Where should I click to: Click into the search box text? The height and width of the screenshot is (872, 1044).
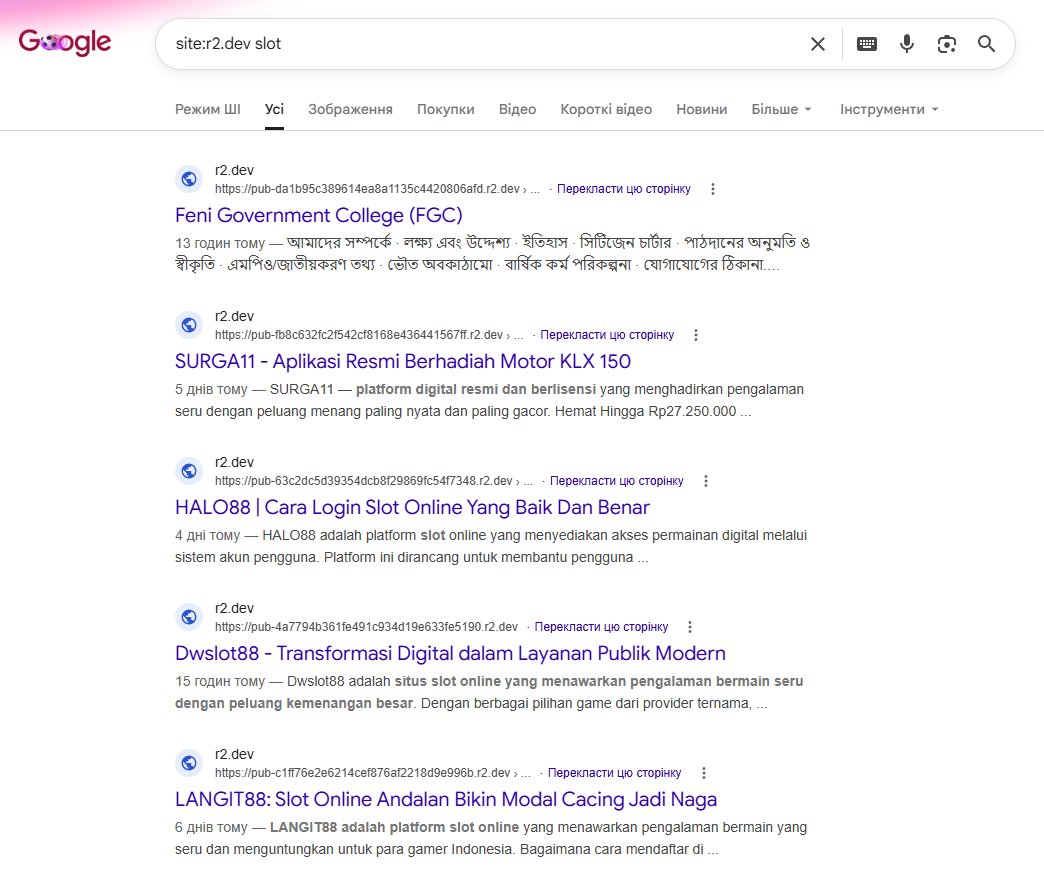point(228,44)
